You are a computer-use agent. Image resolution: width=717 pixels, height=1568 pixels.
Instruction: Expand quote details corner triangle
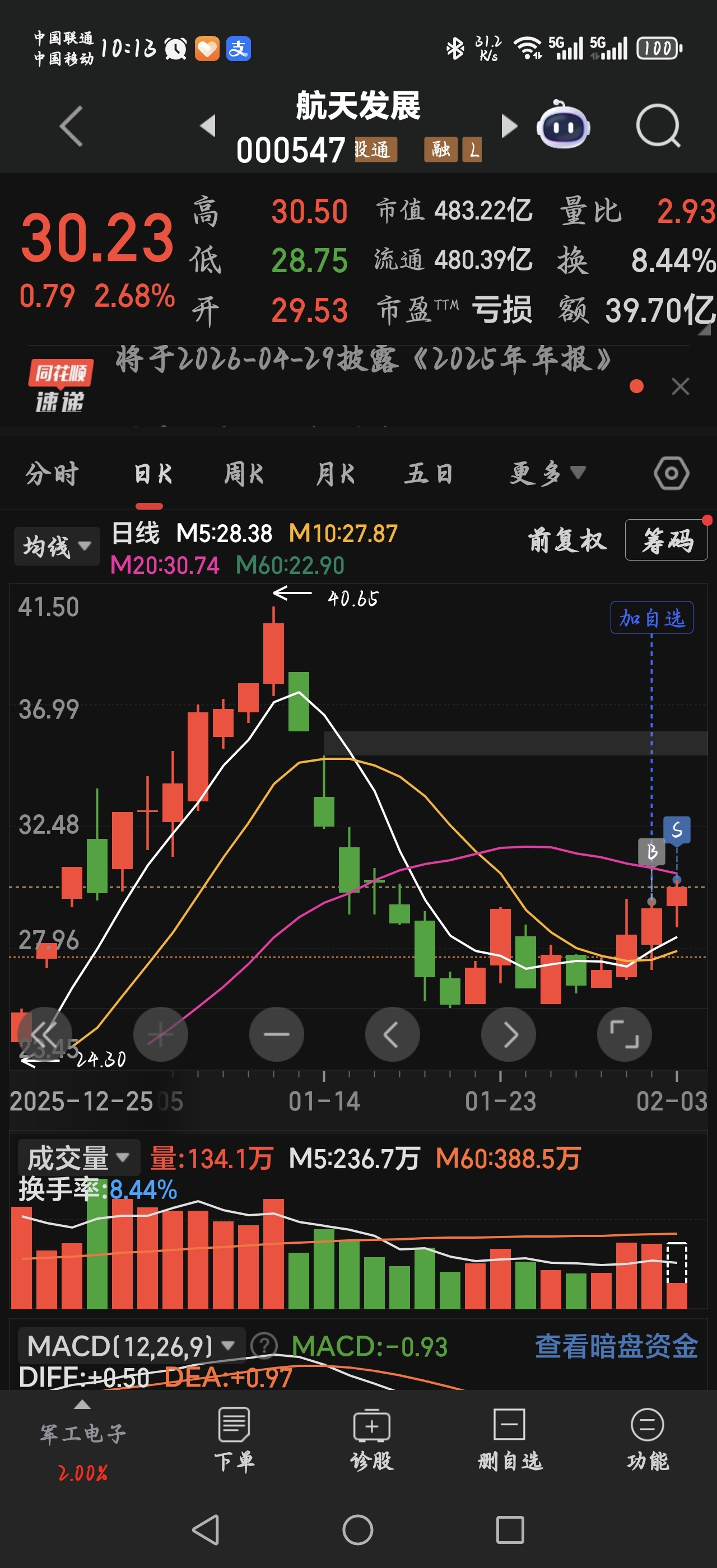[704, 329]
